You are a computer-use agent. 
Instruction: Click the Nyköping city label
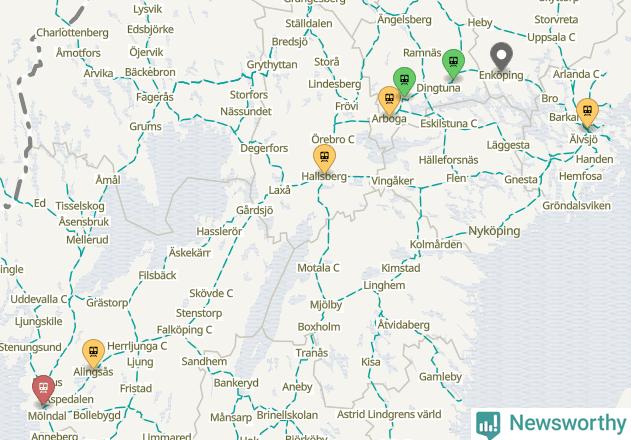[494, 231]
